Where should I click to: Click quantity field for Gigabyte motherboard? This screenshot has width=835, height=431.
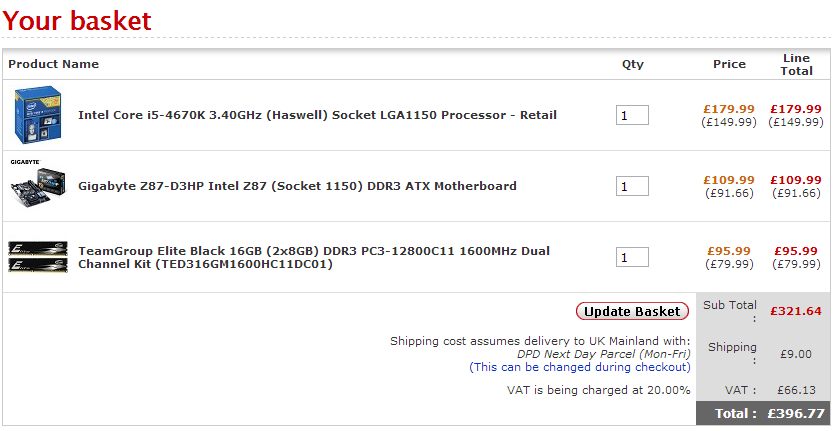(632, 186)
